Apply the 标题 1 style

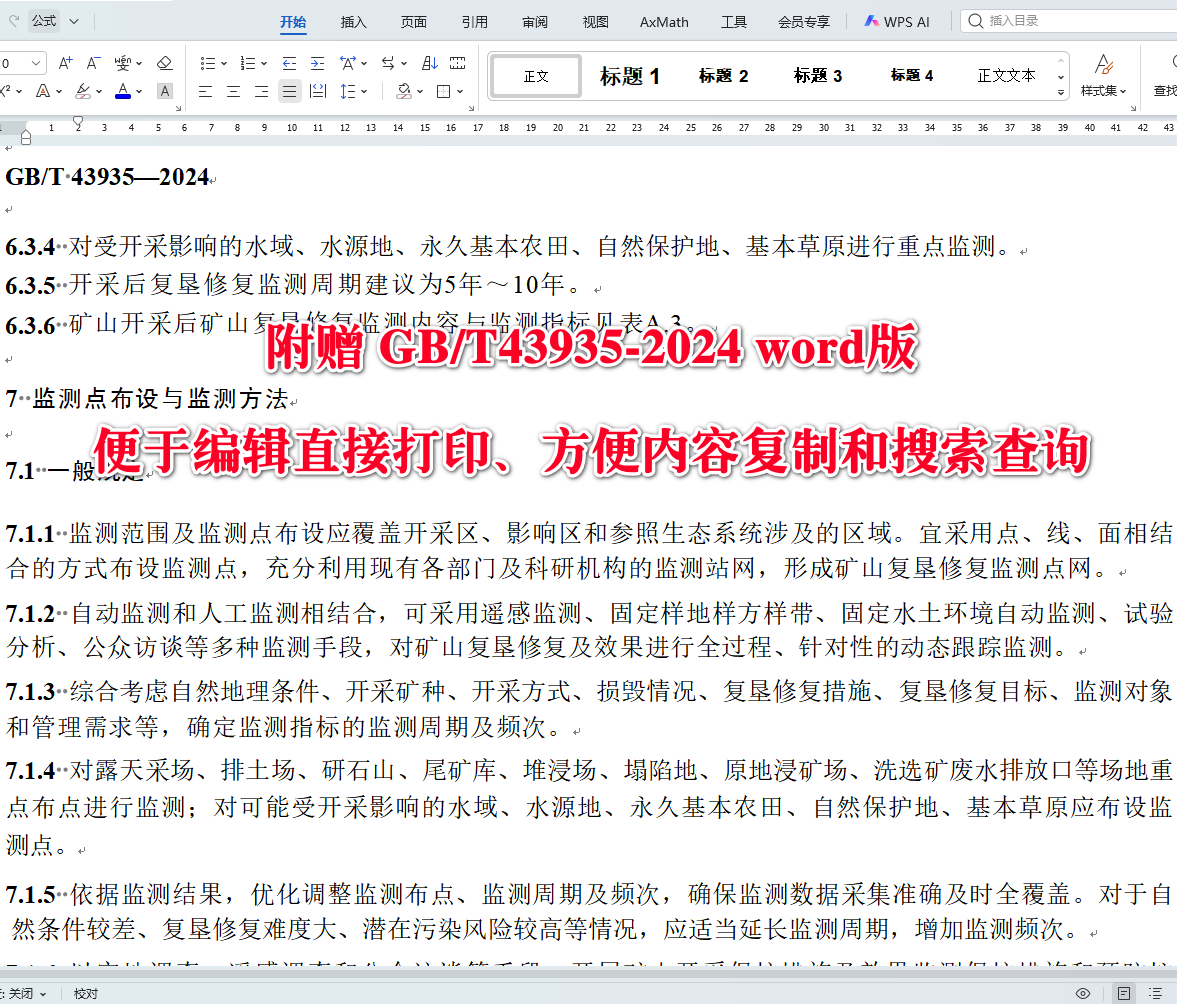[630, 75]
